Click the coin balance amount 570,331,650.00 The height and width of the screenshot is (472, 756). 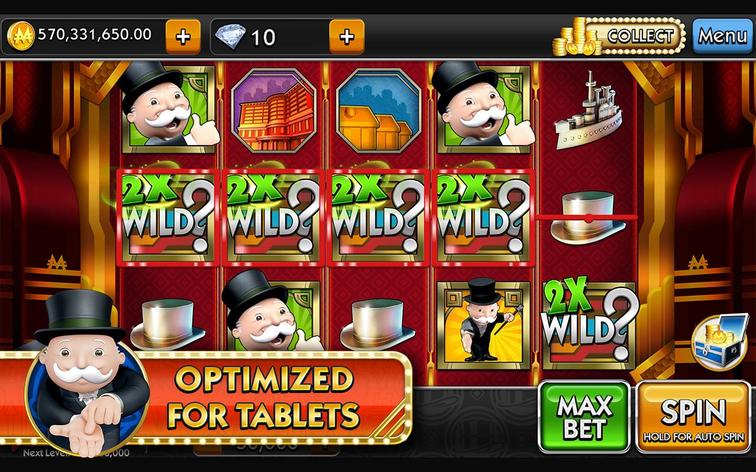pos(94,34)
